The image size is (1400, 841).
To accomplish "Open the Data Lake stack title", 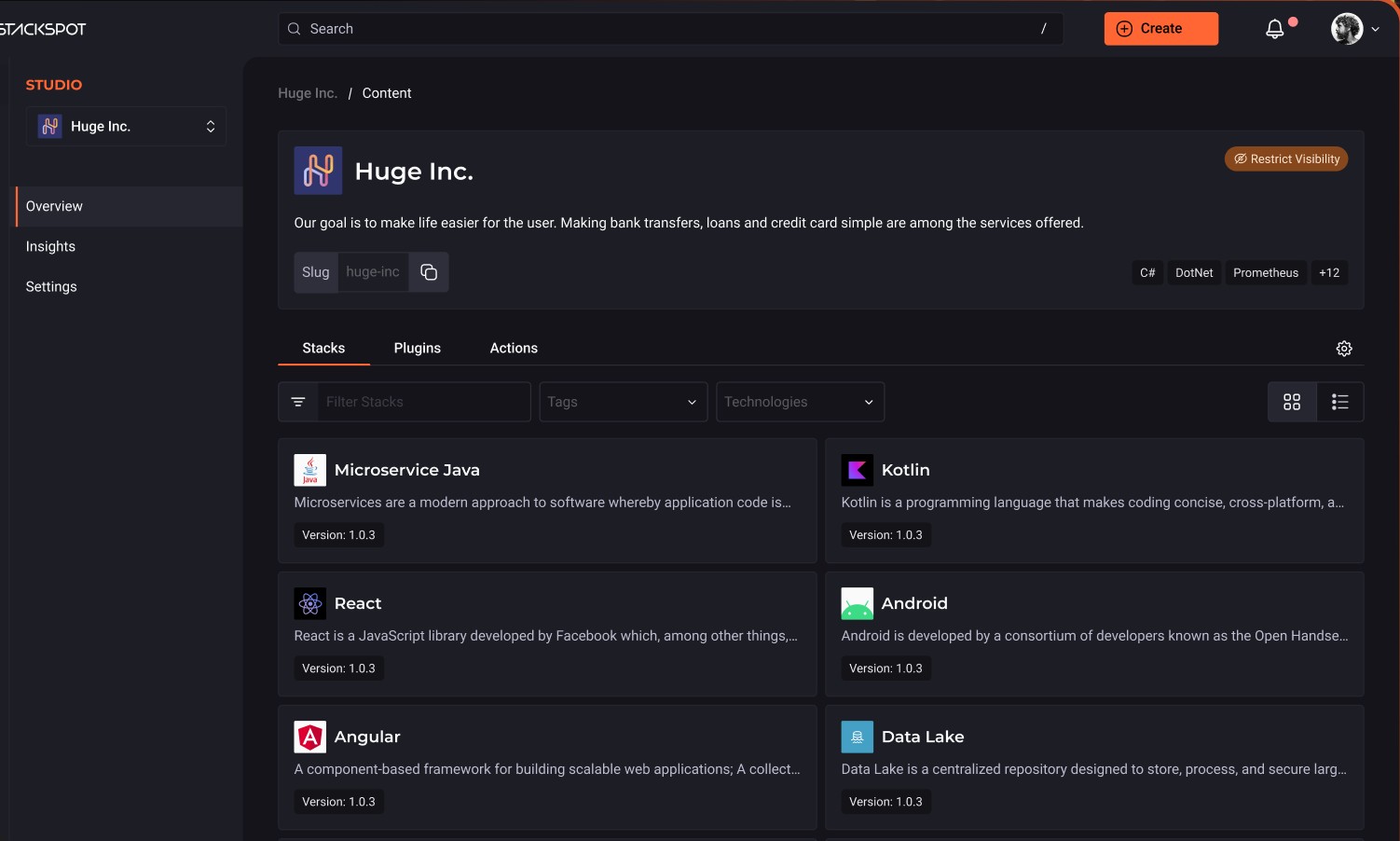I will [923, 737].
